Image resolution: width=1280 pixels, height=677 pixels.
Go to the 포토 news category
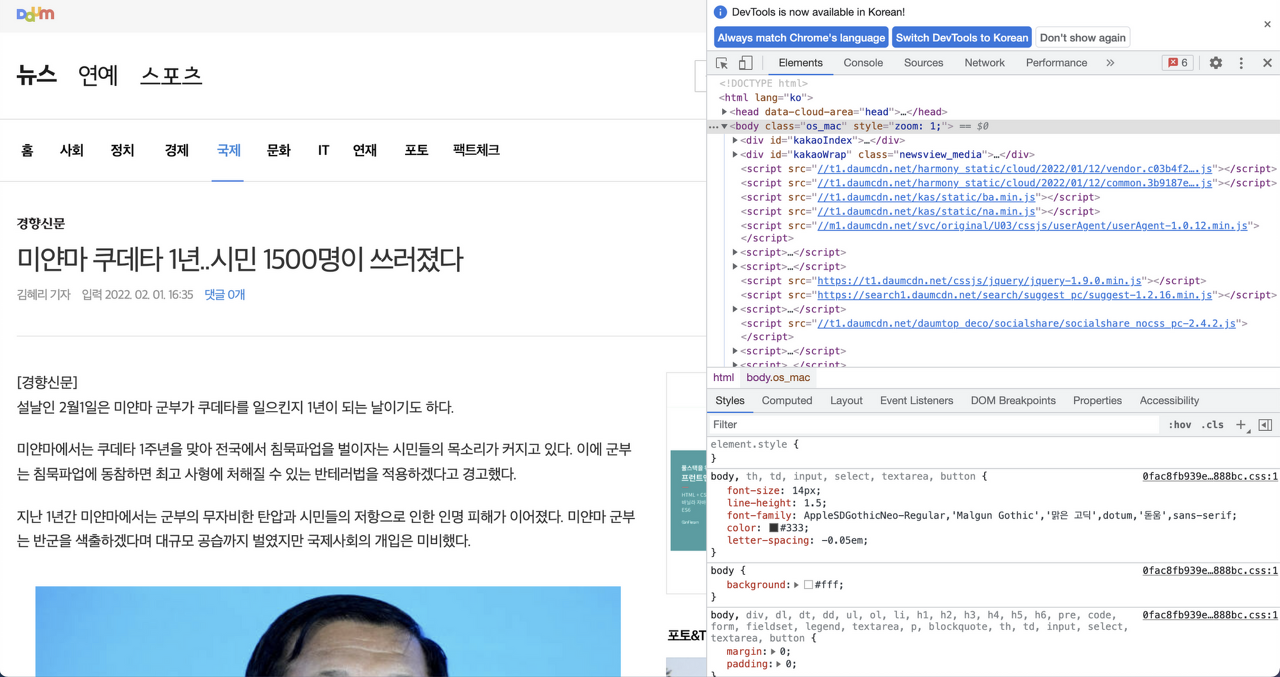click(x=416, y=151)
